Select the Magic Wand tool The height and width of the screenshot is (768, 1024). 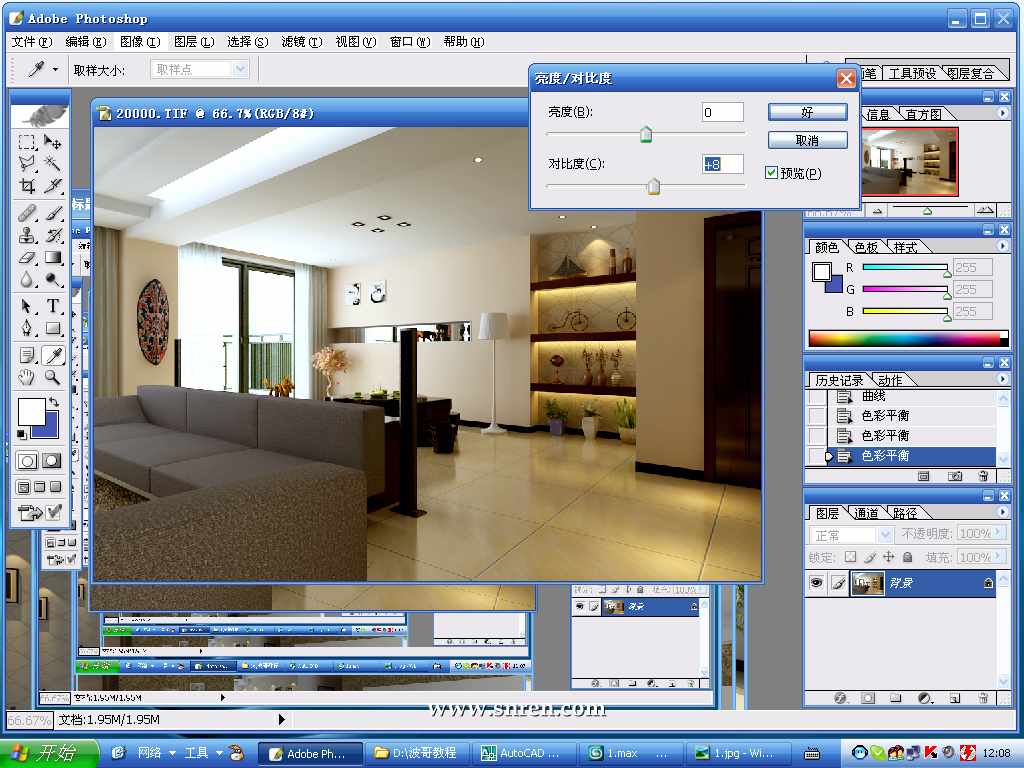52,163
